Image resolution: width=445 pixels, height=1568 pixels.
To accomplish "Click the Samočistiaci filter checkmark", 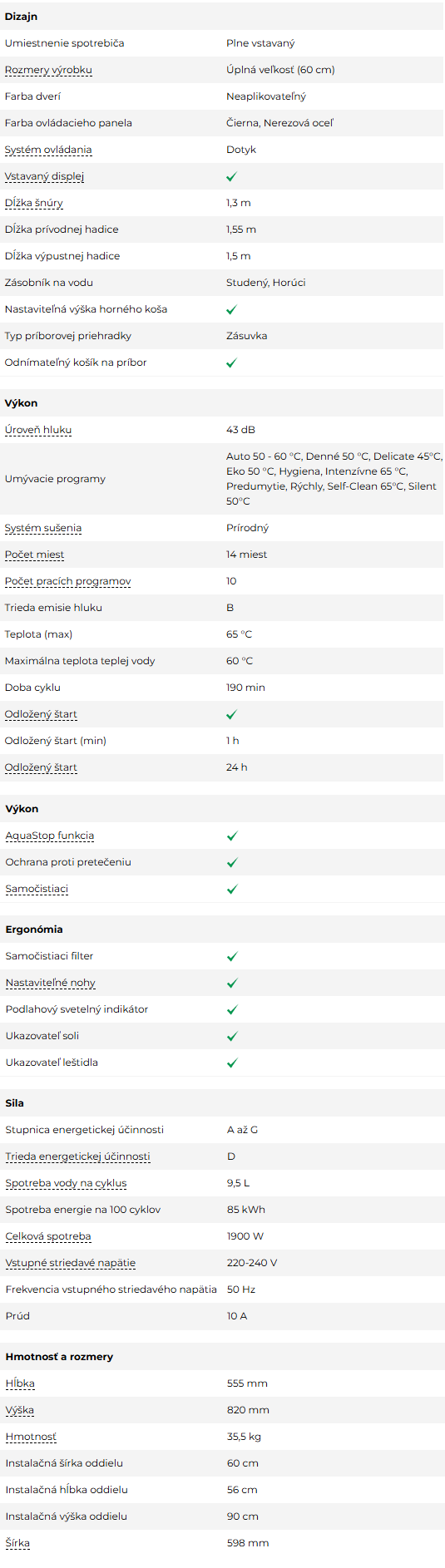I will pos(232,956).
